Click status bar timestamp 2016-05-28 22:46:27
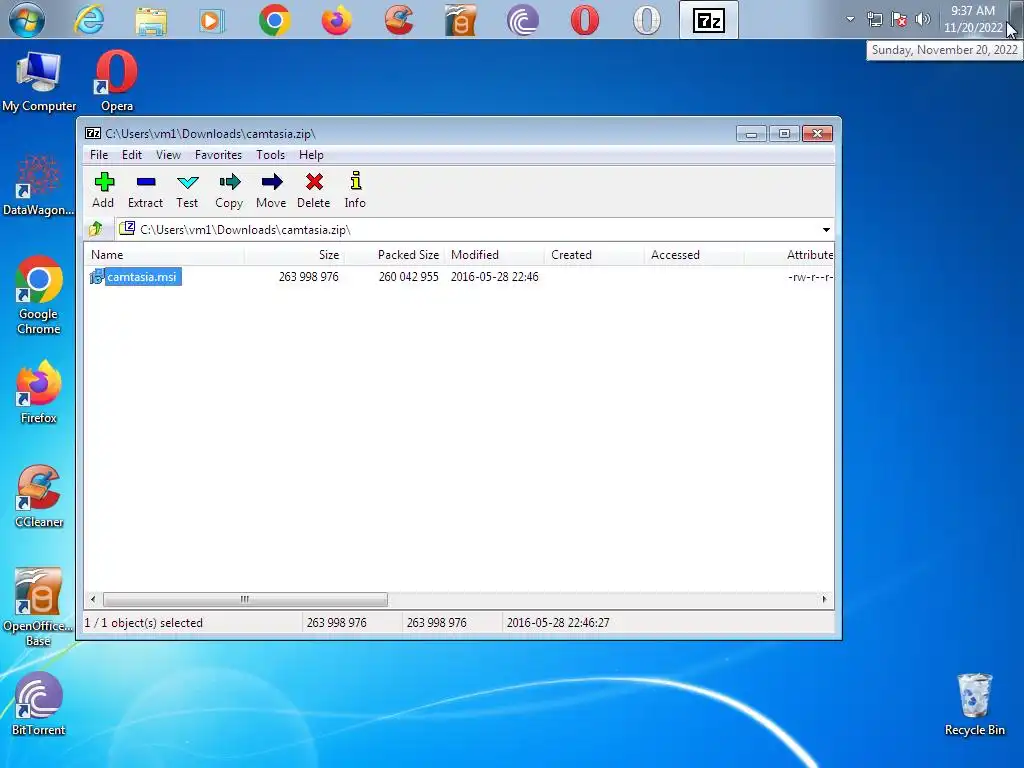The height and width of the screenshot is (768, 1024). (558, 622)
